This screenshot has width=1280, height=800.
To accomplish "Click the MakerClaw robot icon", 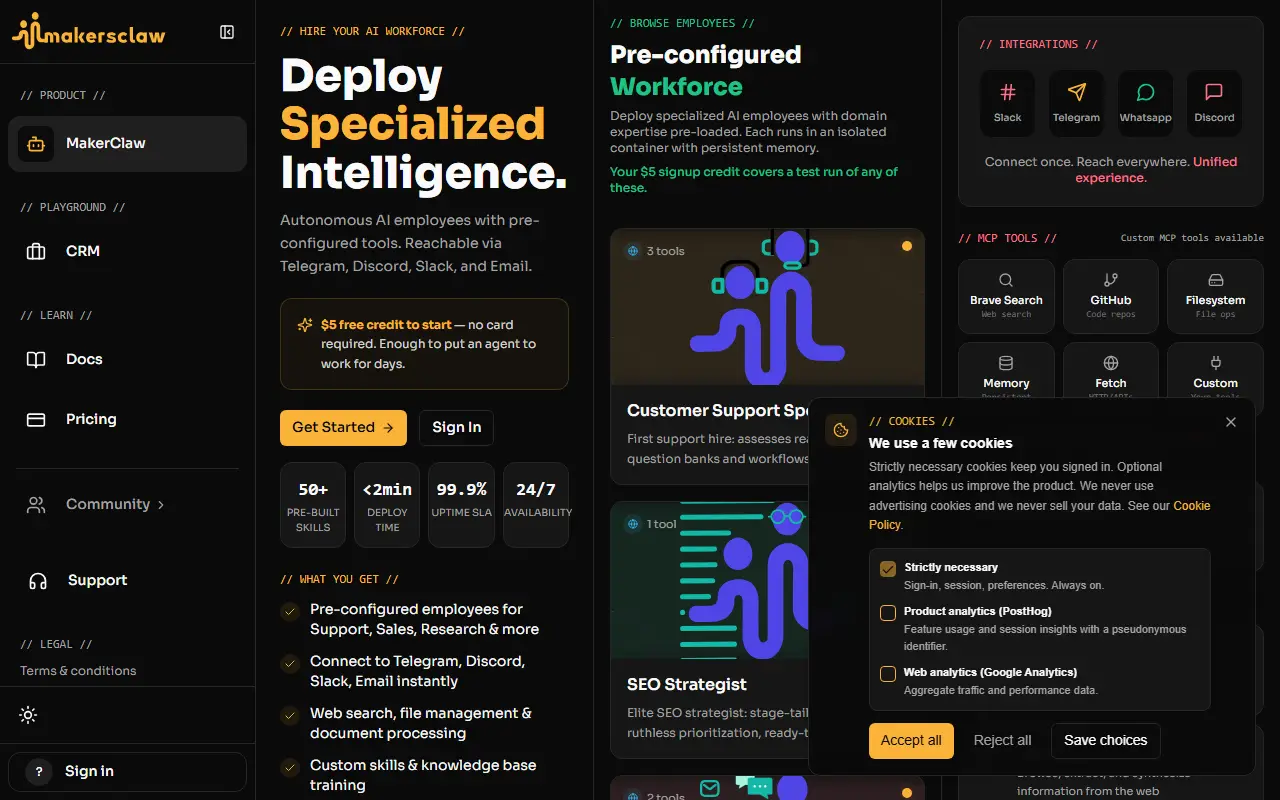I will pos(36,144).
